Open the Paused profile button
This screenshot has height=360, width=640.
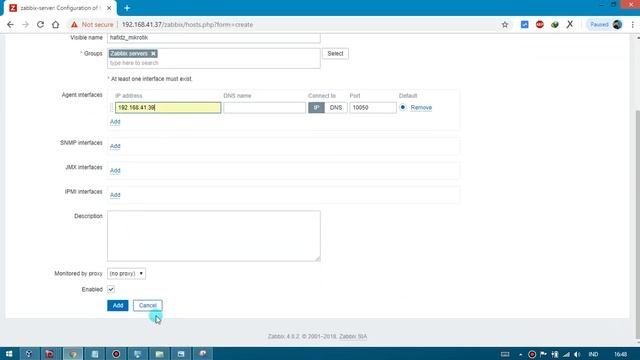605,24
